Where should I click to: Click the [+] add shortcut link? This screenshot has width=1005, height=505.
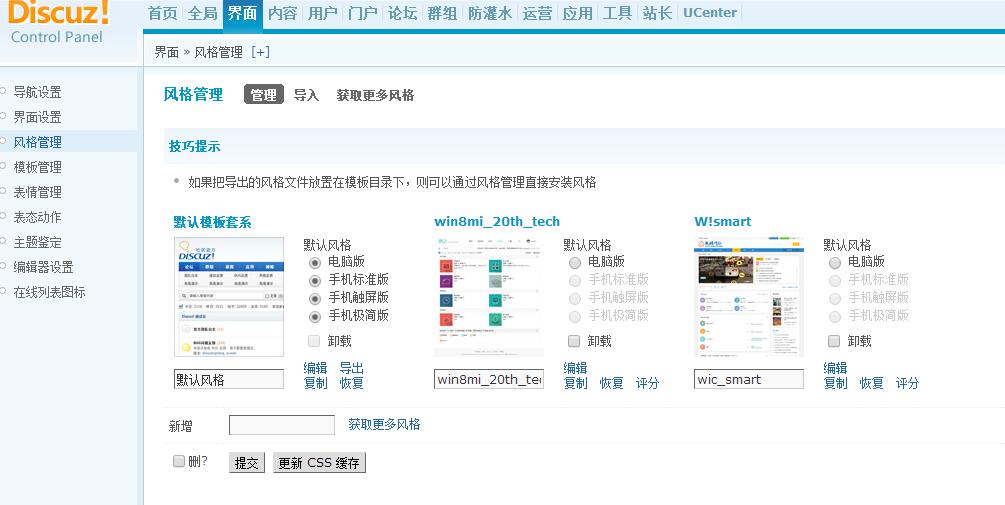pos(260,53)
